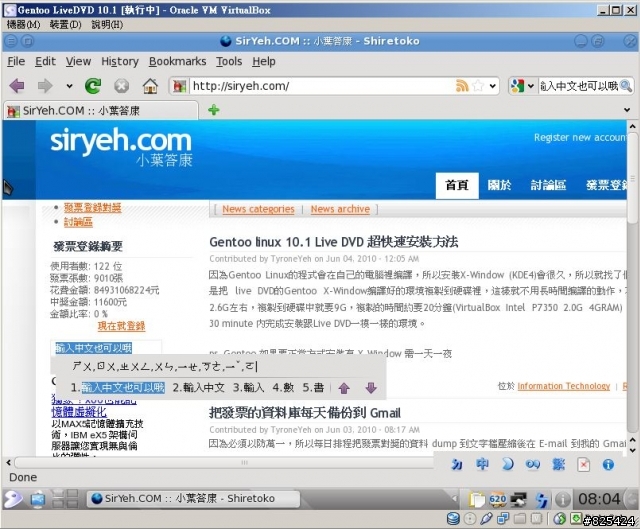Click the search magnifier icon
This screenshot has height=529, width=640.
[626, 86]
